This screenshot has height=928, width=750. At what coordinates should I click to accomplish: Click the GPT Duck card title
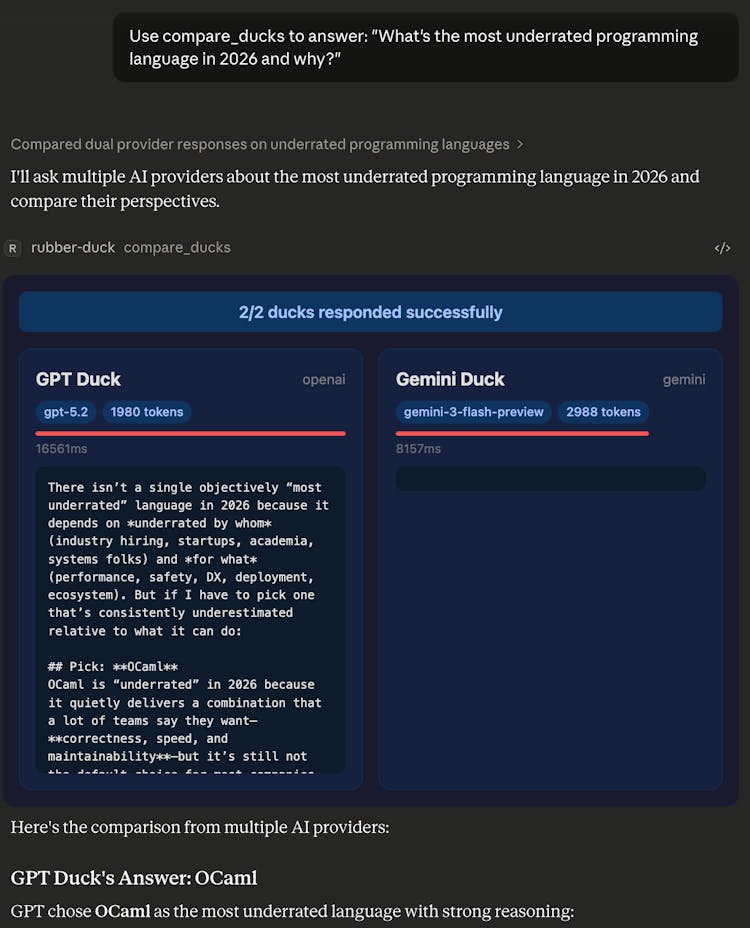pyautogui.click(x=78, y=379)
